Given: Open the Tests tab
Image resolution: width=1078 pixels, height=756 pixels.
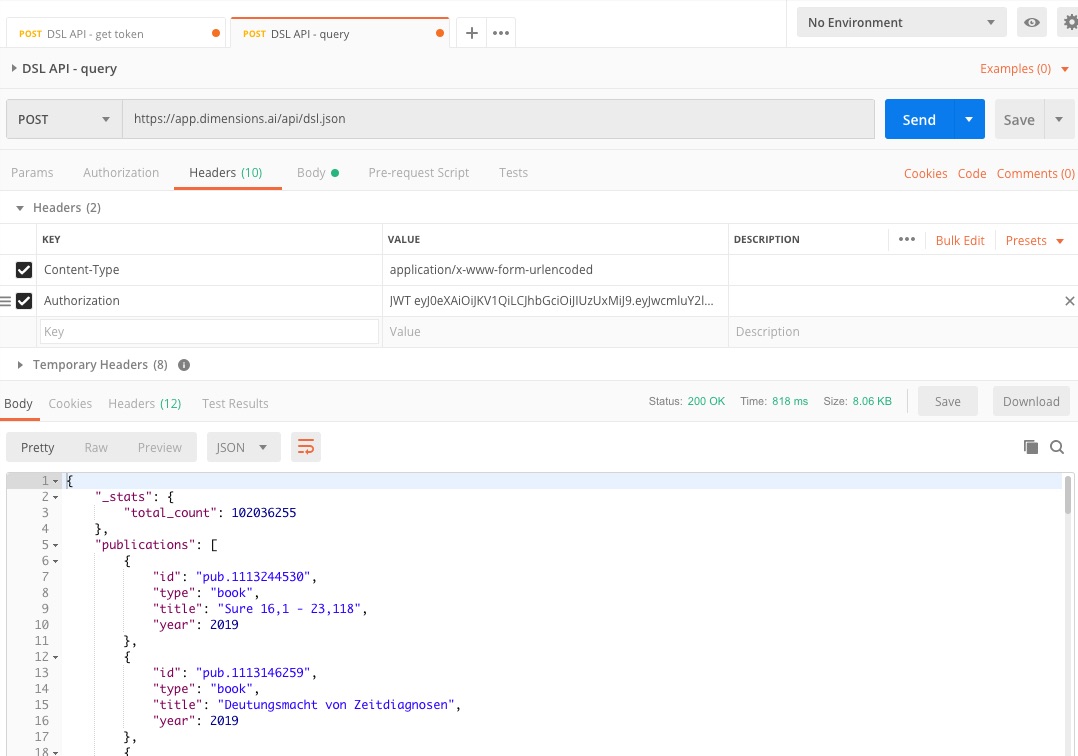Looking at the screenshot, I should (514, 173).
